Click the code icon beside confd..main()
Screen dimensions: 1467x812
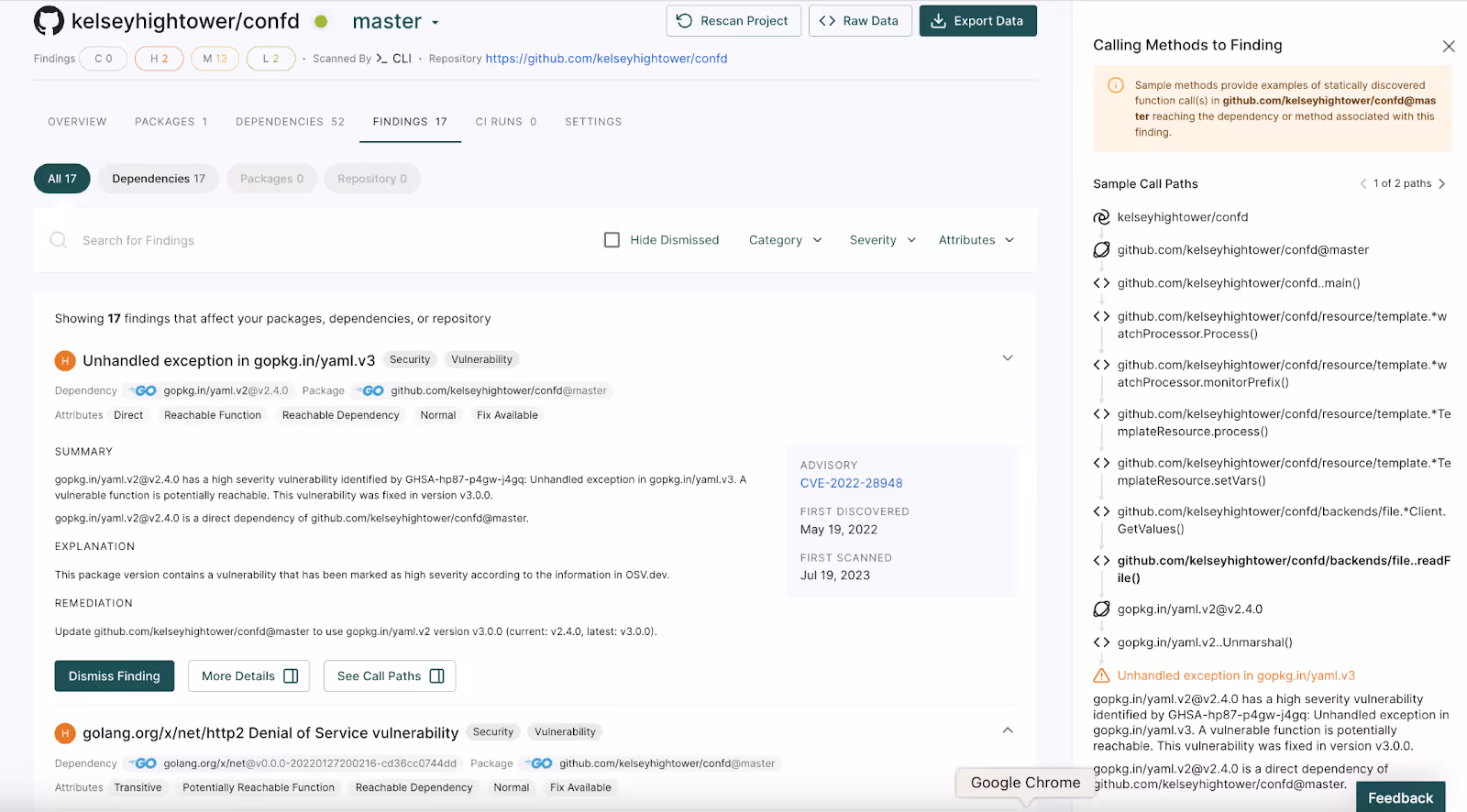pos(1101,283)
